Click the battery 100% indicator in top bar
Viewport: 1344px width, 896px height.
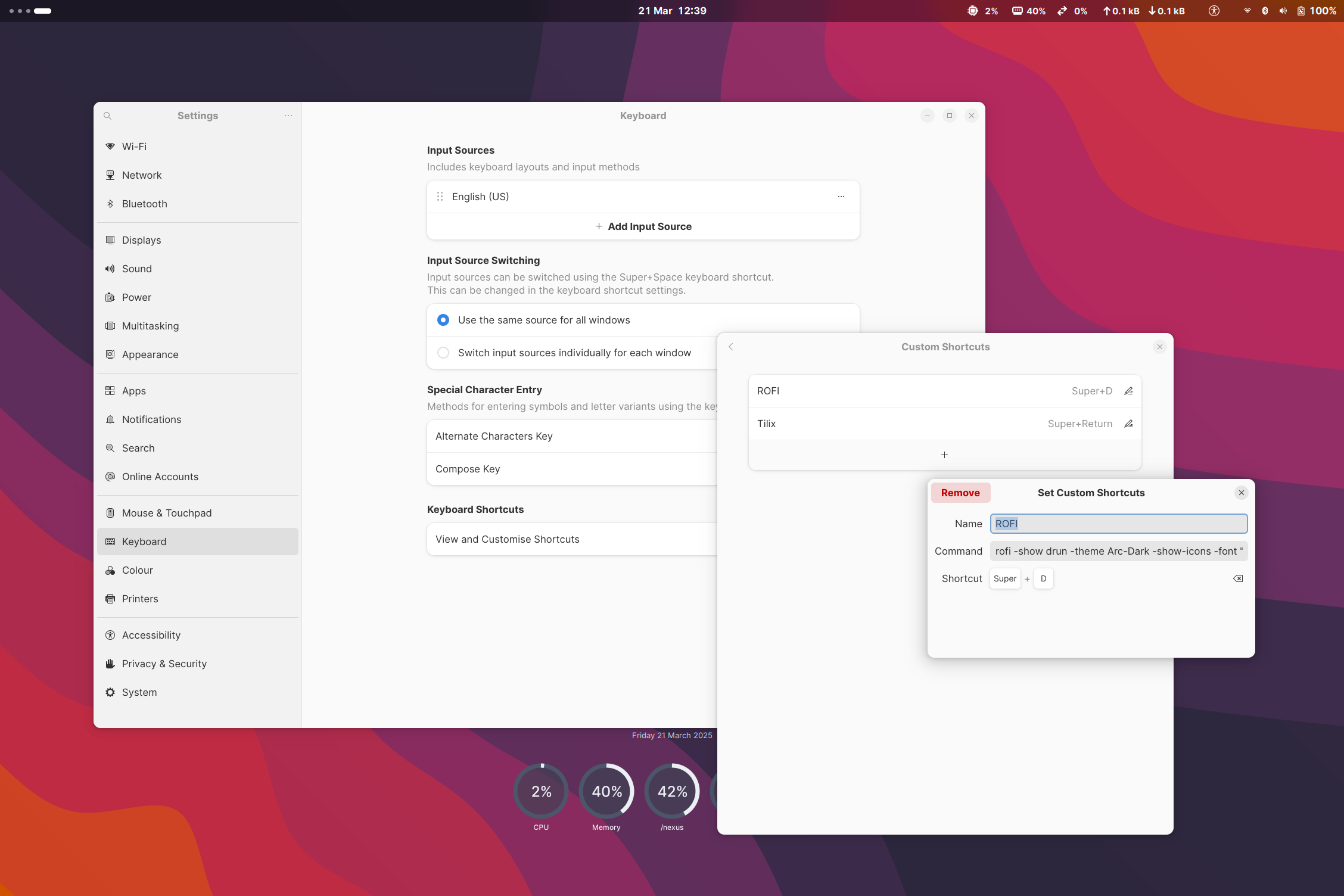point(1317,11)
